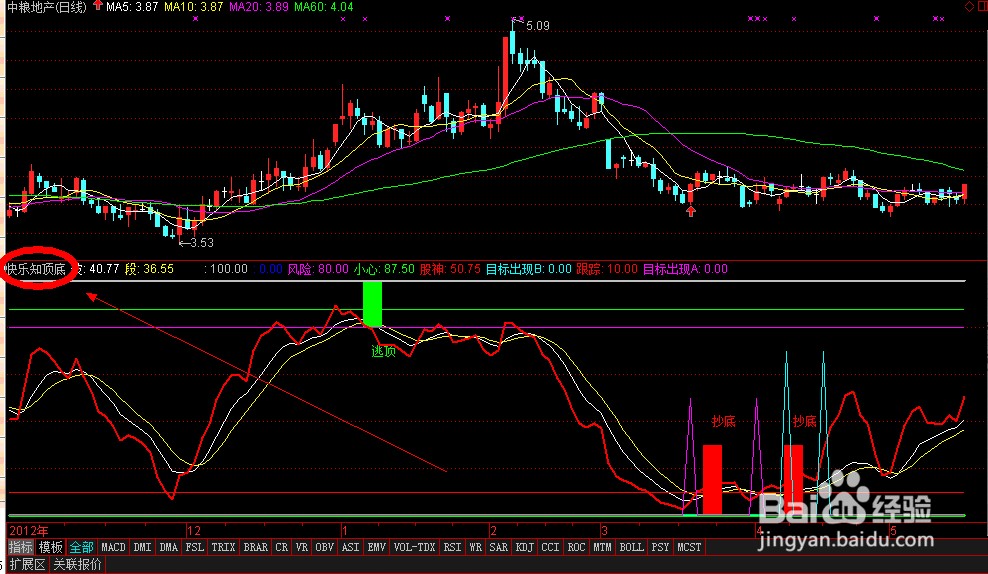The width and height of the screenshot is (988, 574).
Task: Click the 5.09 high price label
Action: [x=537, y=26]
